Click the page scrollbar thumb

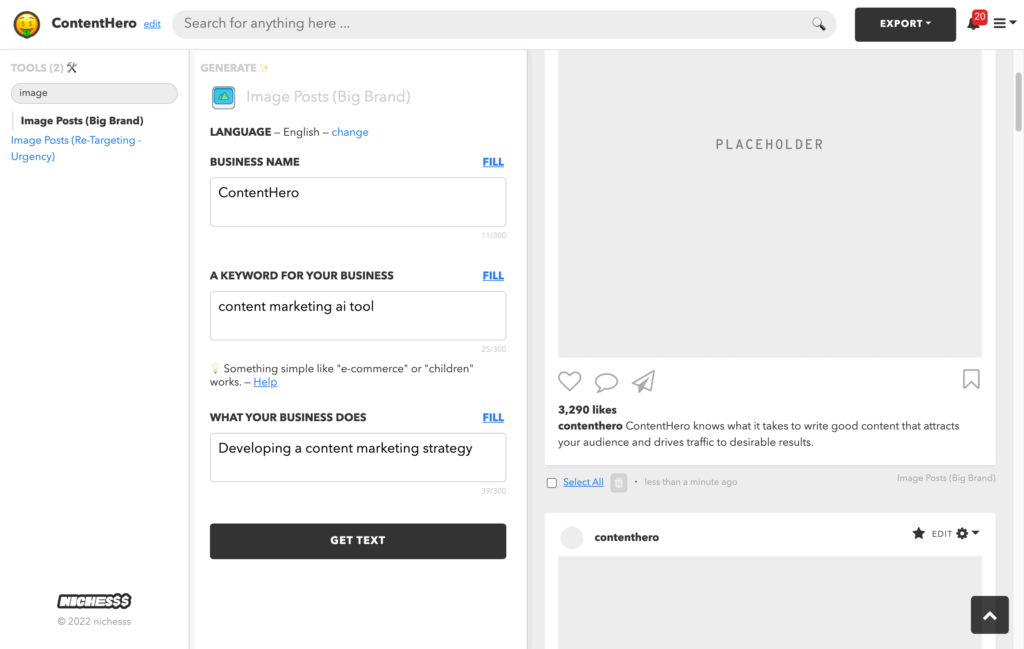(1018, 102)
